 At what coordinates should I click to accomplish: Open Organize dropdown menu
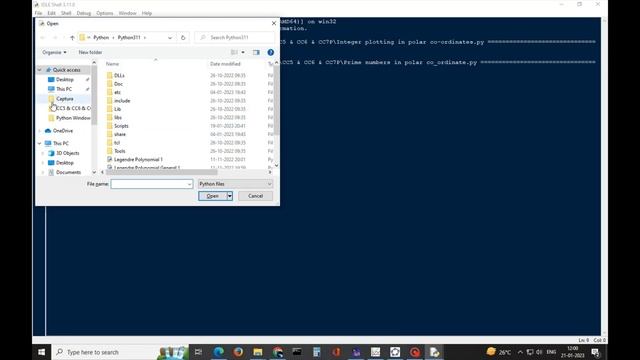54,52
